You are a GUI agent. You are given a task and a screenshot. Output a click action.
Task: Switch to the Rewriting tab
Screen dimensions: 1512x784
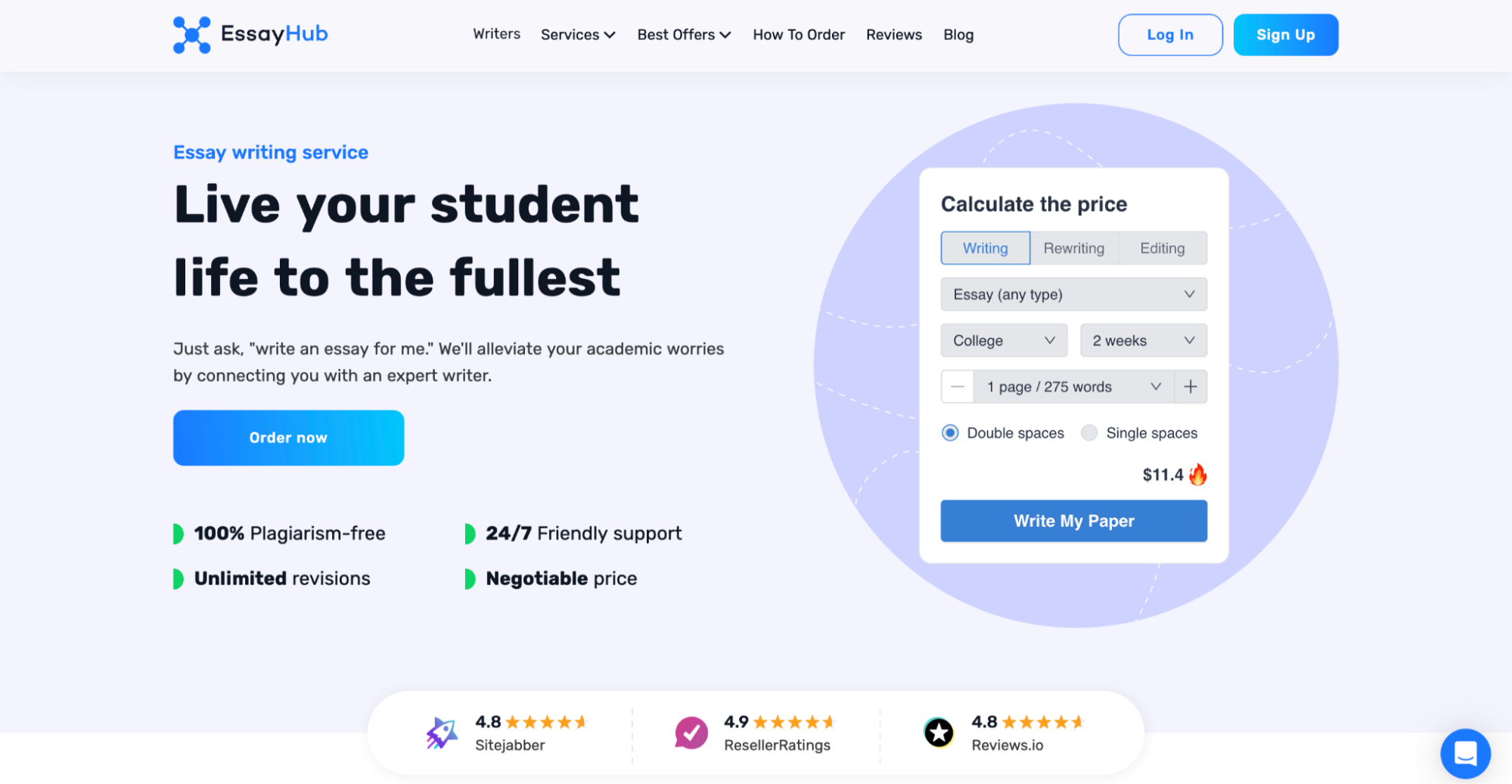tap(1073, 249)
